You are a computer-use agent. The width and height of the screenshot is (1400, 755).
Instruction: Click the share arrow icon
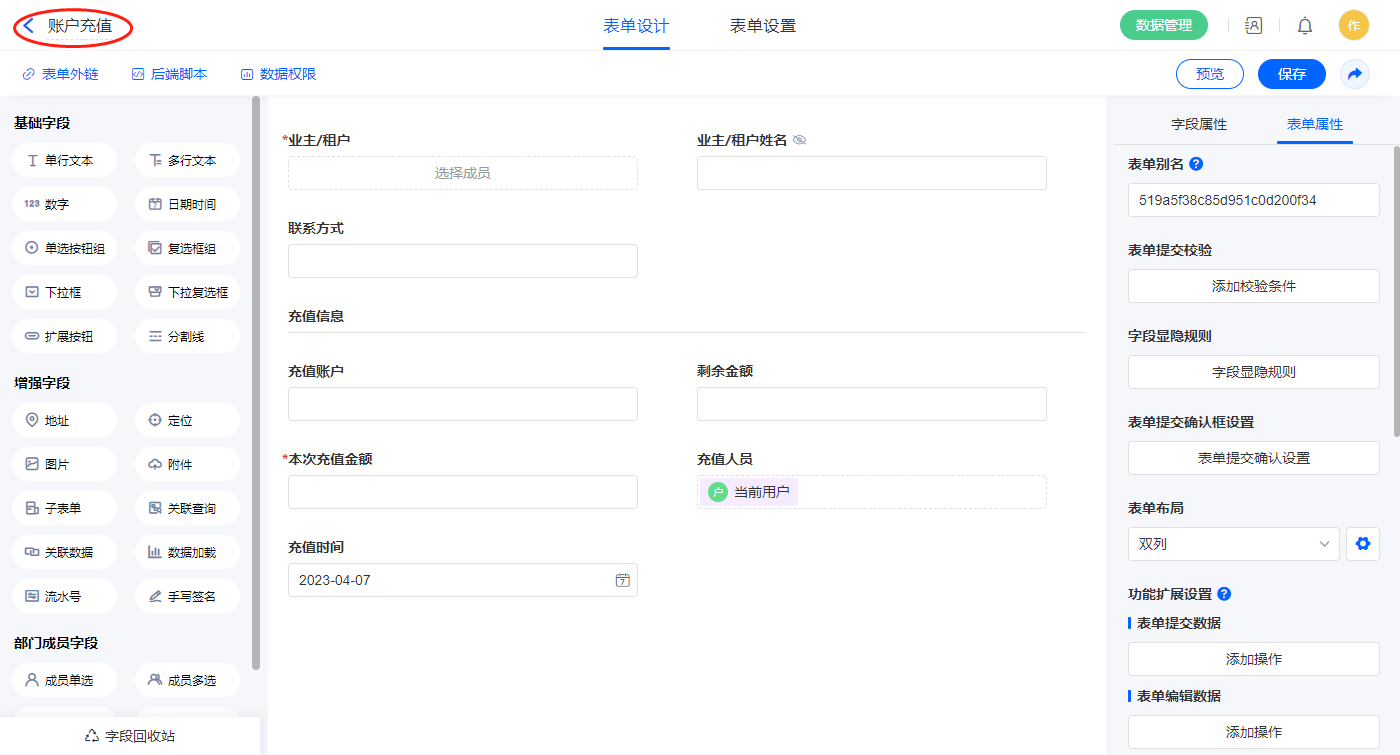1355,74
